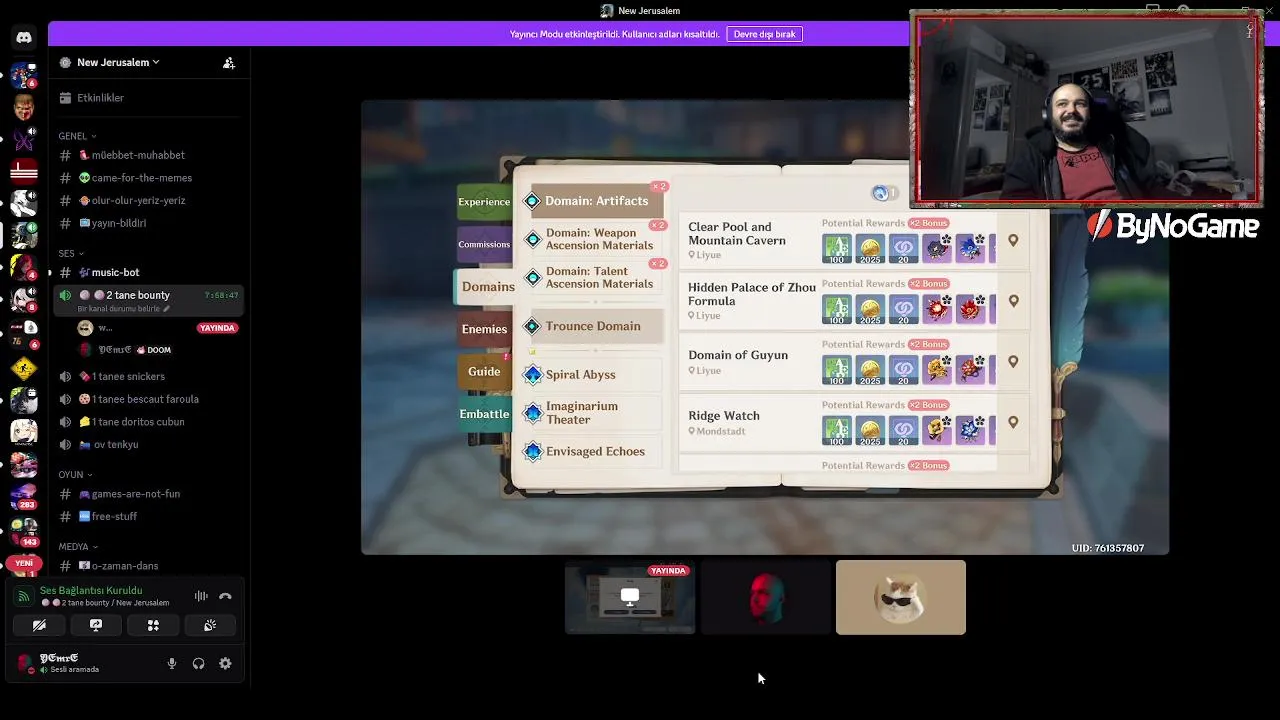The height and width of the screenshot is (720, 1280).
Task: Select the red-lit face participant tile
Action: 765,598
